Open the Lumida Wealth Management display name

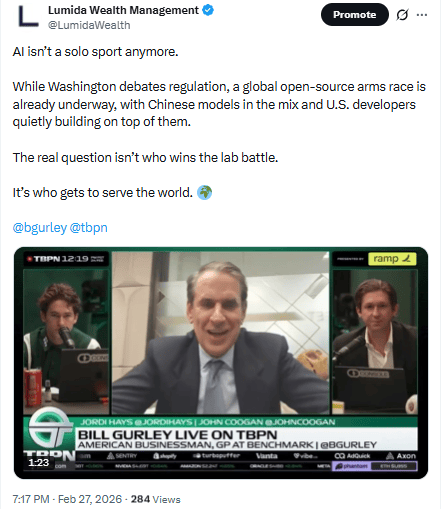[x=123, y=10]
